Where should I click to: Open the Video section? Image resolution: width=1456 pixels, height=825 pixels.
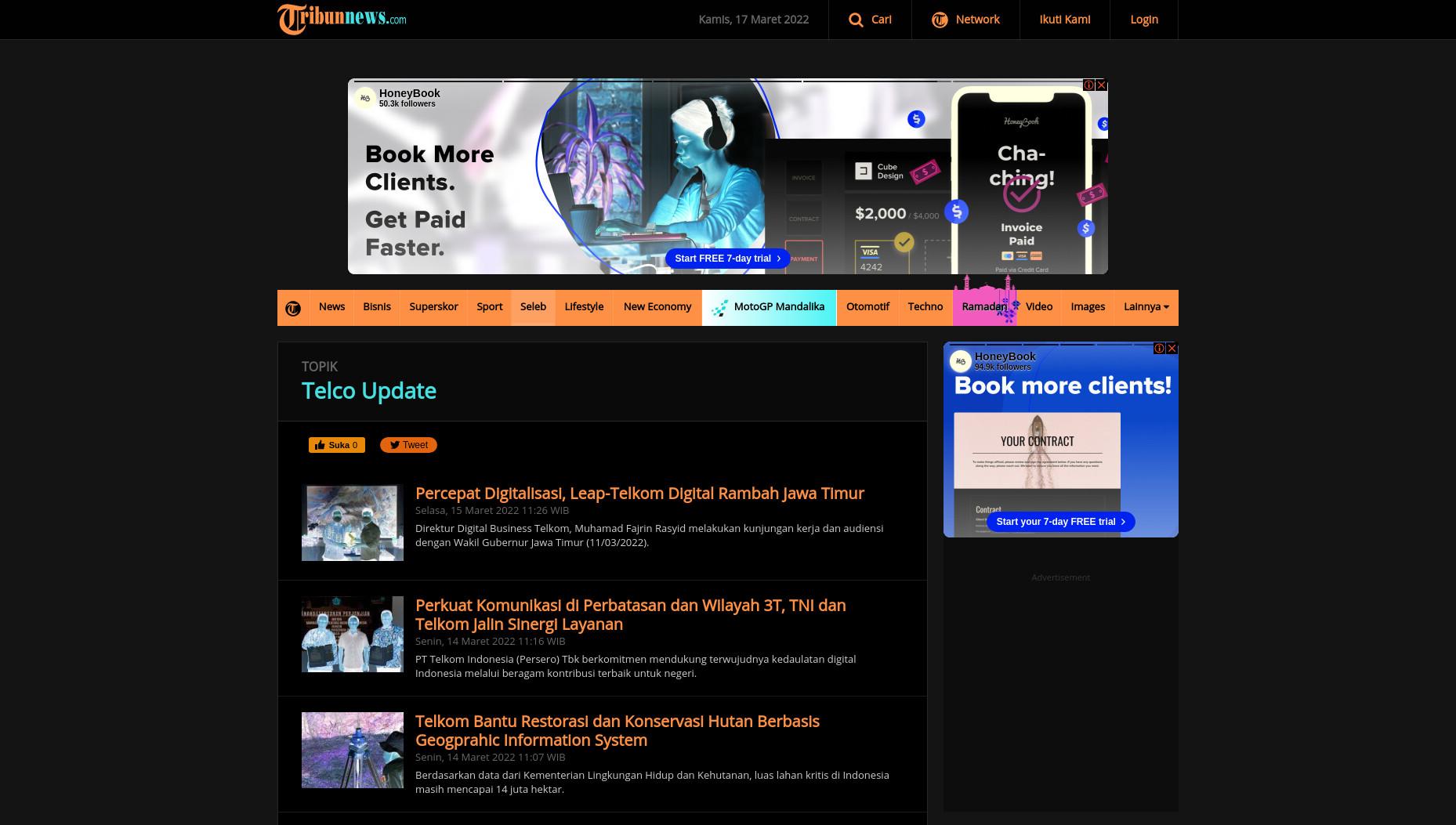[1039, 306]
